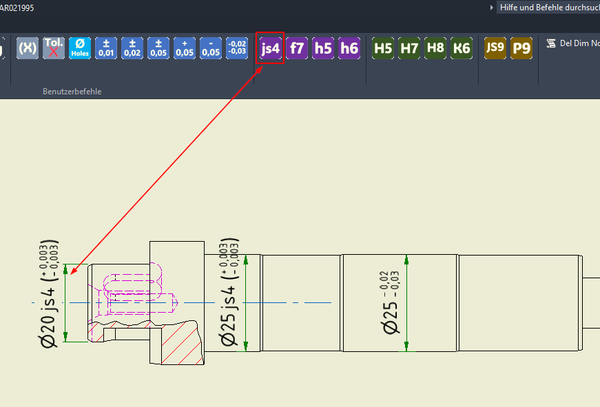Screen dimensions: 600x407
Task: Apply the h6 shaft fit icon
Action: [x=349, y=48]
